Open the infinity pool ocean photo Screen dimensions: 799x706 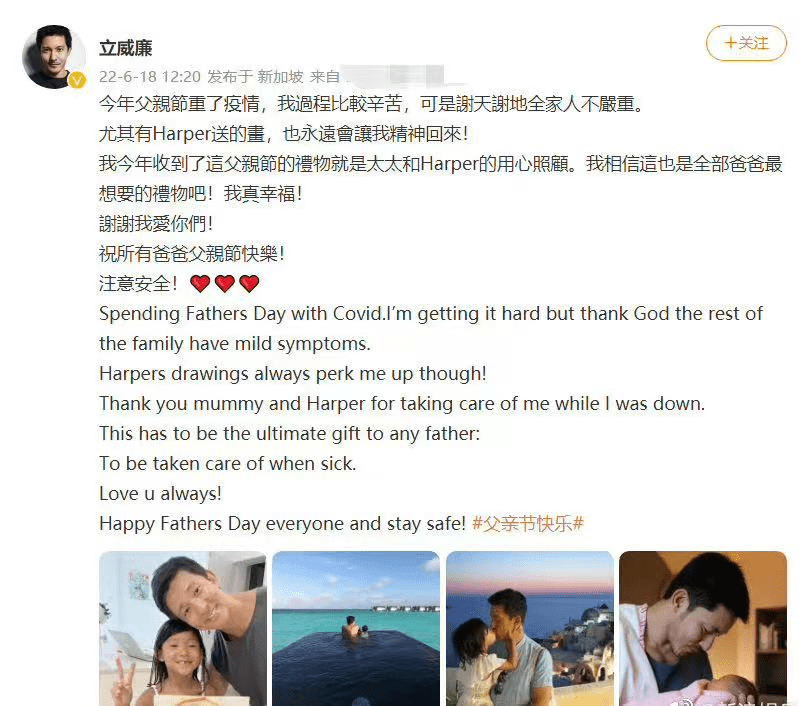(x=356, y=628)
